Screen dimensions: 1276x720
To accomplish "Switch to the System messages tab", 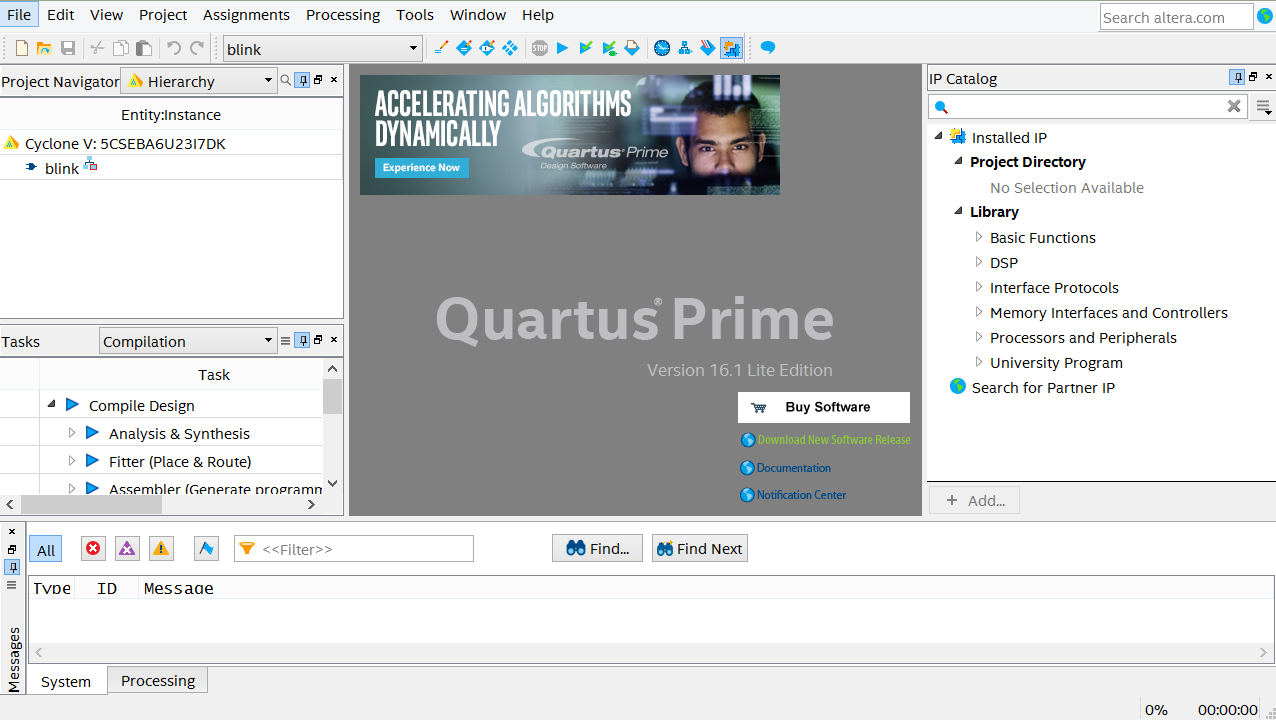I will pyautogui.click(x=66, y=681).
